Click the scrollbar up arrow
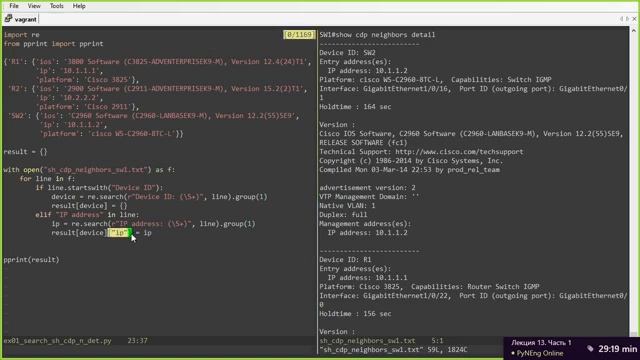 [x=633, y=31]
